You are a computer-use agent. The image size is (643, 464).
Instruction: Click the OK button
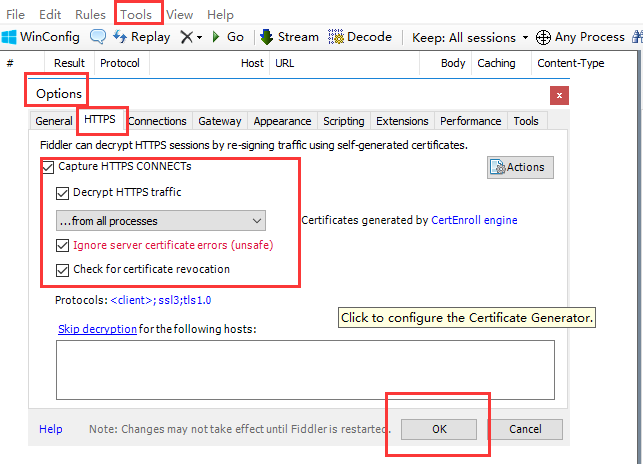click(x=439, y=429)
